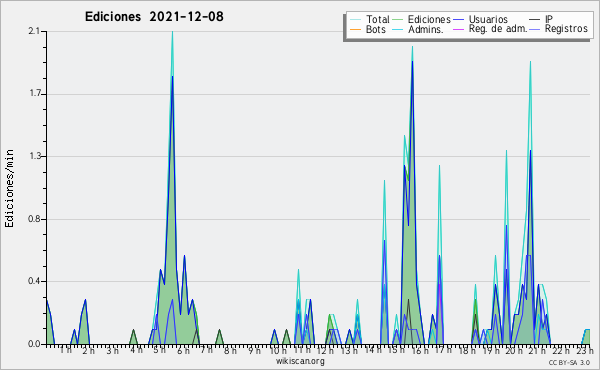This screenshot has width=600, height=370.
Task: Click the 10 h x-axis label
Action: [x=278, y=350]
